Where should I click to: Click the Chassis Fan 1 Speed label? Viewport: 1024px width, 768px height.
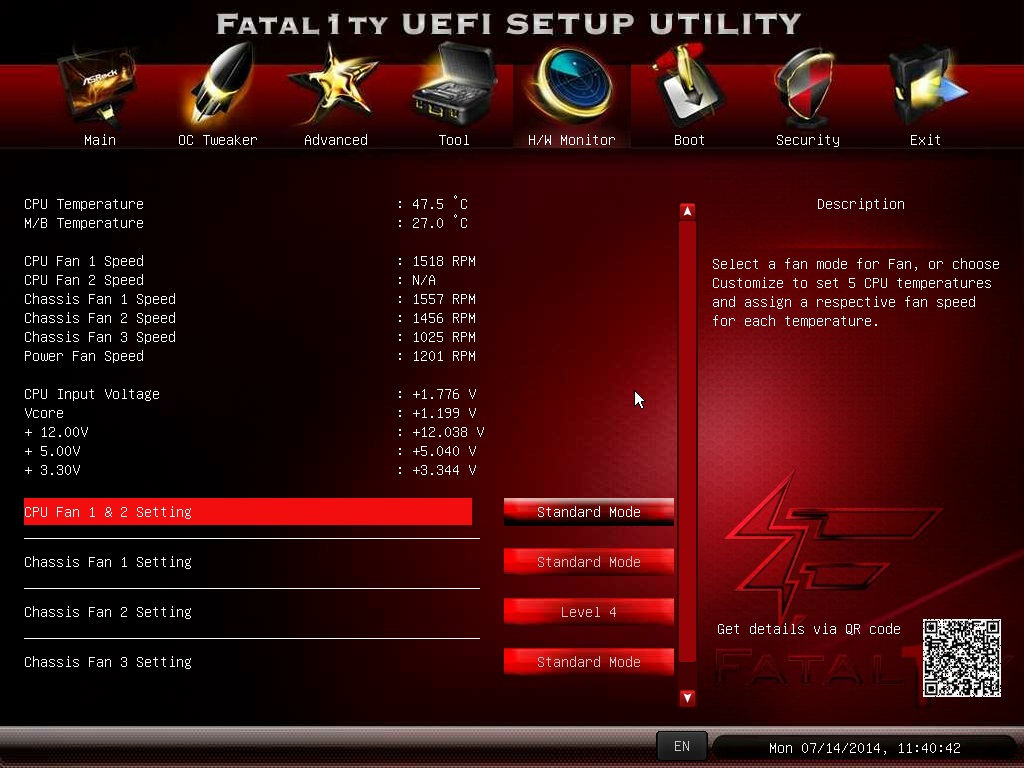pyautogui.click(x=100, y=298)
